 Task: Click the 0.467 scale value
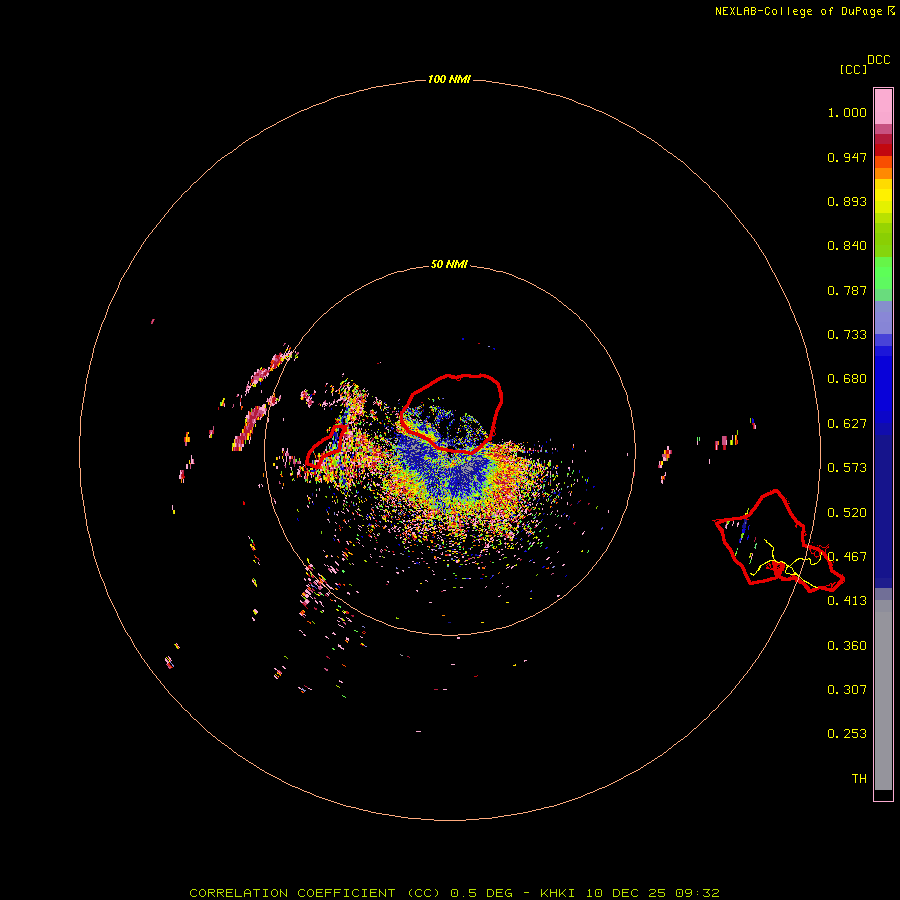coord(847,557)
